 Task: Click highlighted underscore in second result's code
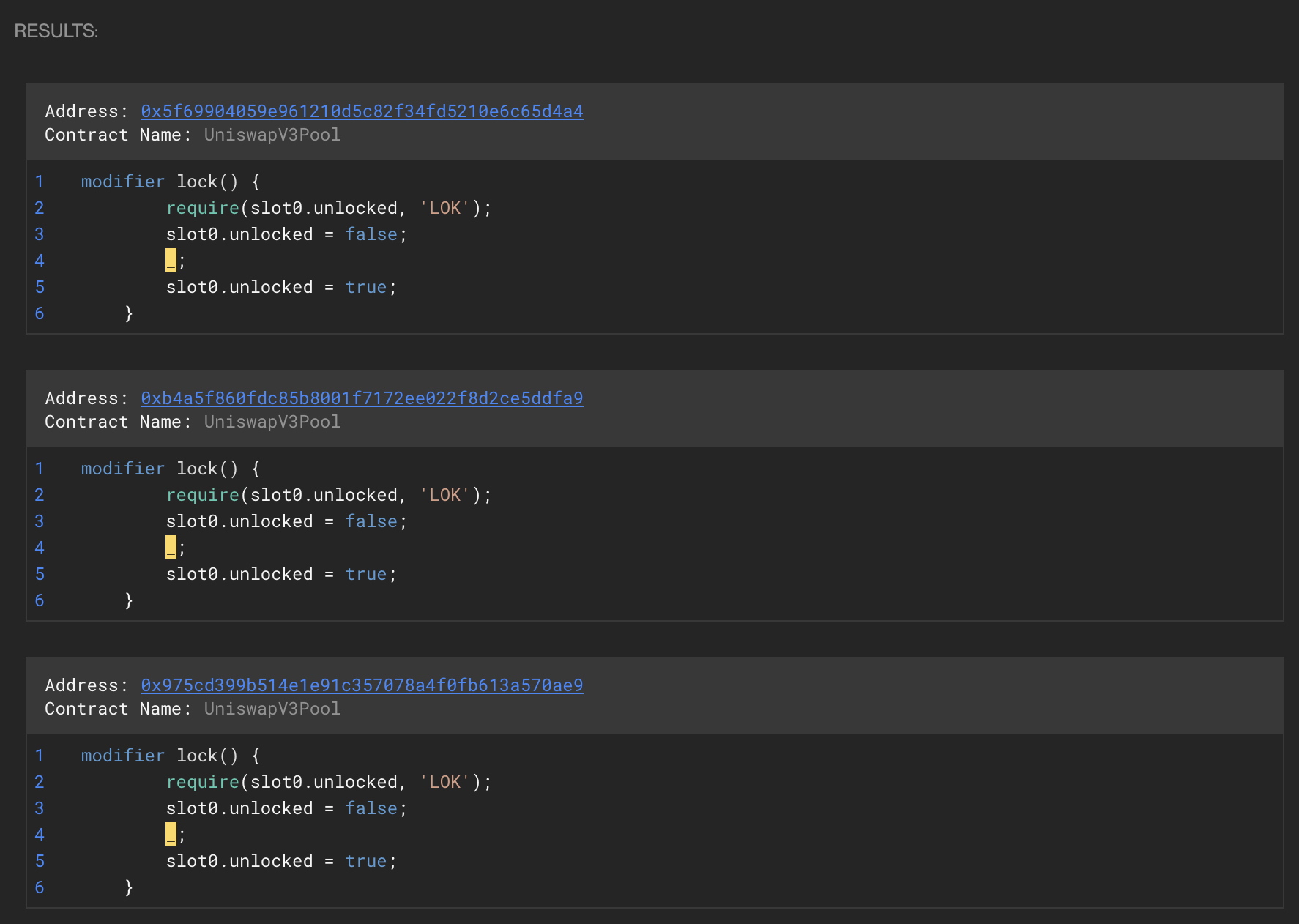(171, 547)
